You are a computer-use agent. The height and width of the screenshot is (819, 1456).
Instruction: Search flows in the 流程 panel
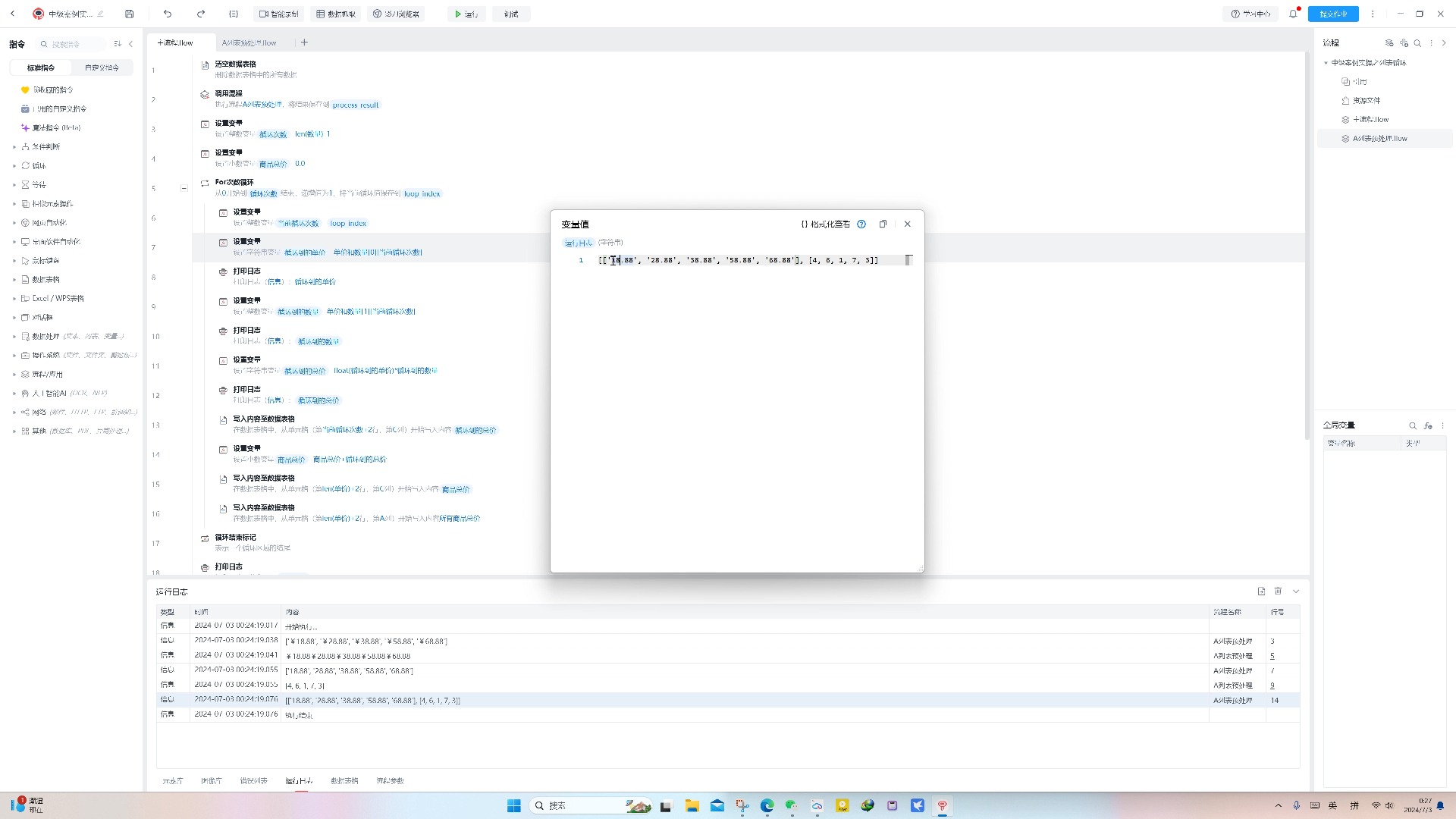tap(1417, 43)
